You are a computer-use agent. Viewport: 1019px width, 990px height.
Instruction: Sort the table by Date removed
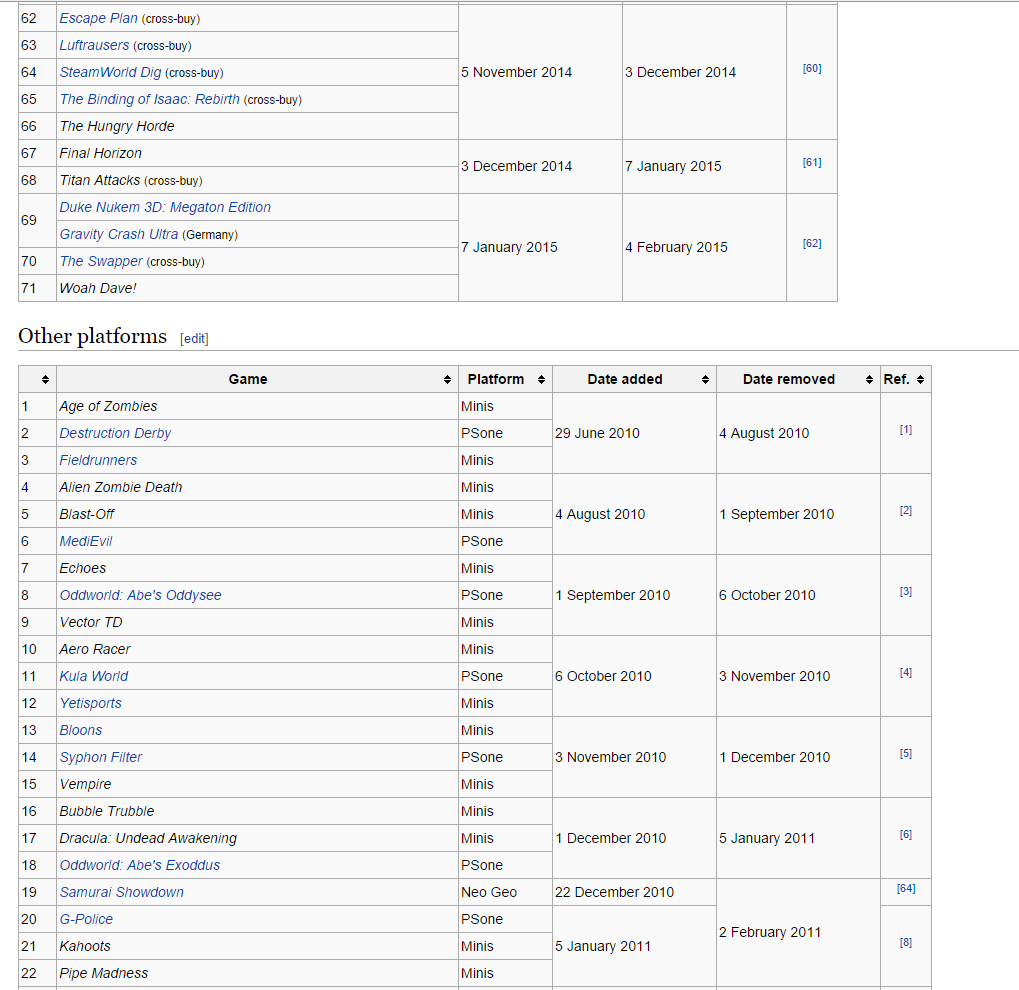click(x=869, y=380)
